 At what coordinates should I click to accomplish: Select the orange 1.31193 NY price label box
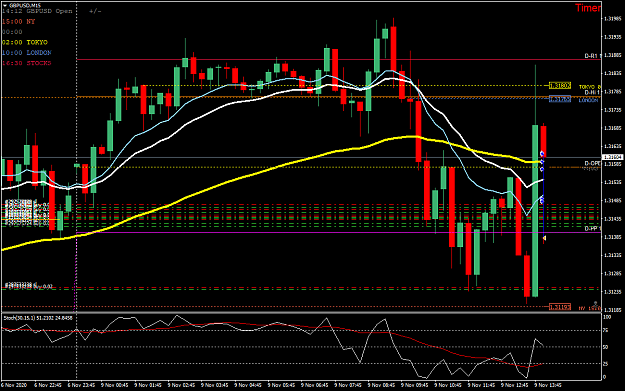pos(560,307)
